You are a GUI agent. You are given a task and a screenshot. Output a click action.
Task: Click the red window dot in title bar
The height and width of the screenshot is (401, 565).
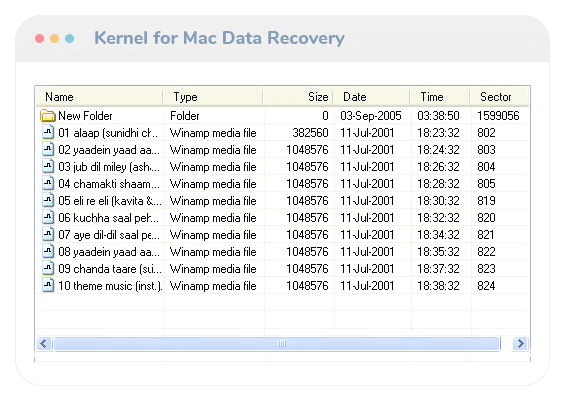click(40, 38)
